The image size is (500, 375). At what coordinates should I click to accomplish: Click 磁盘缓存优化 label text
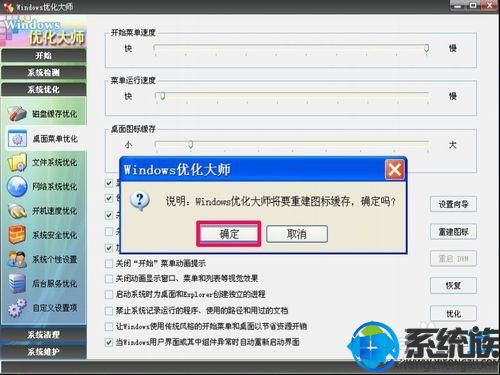click(55, 114)
